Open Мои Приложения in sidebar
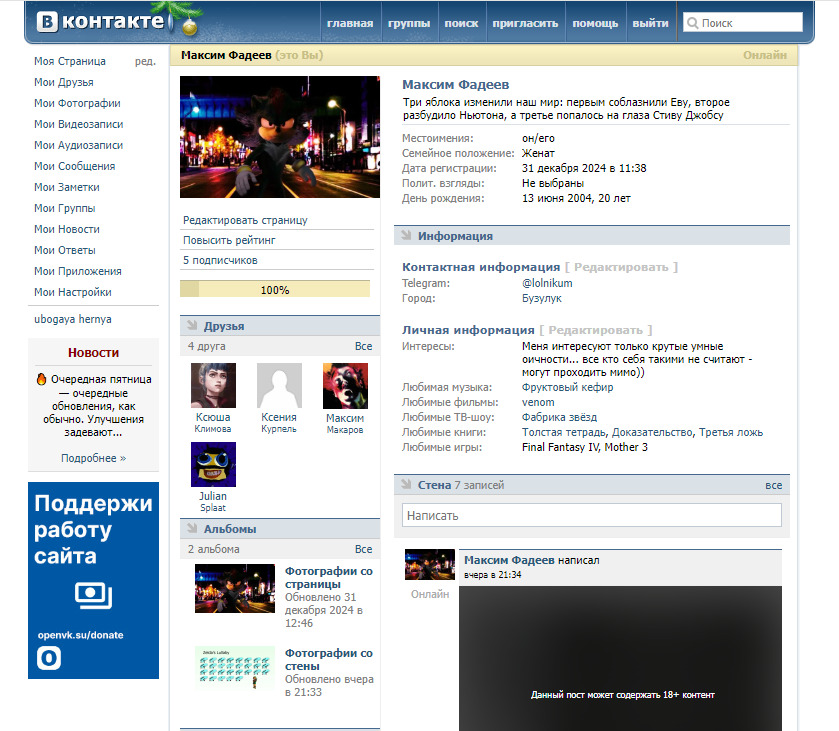The height and width of the screenshot is (731, 839). [x=78, y=271]
